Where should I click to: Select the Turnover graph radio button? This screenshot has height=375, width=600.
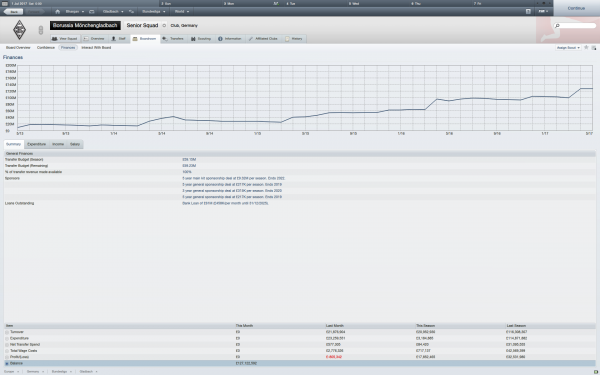[7, 332]
